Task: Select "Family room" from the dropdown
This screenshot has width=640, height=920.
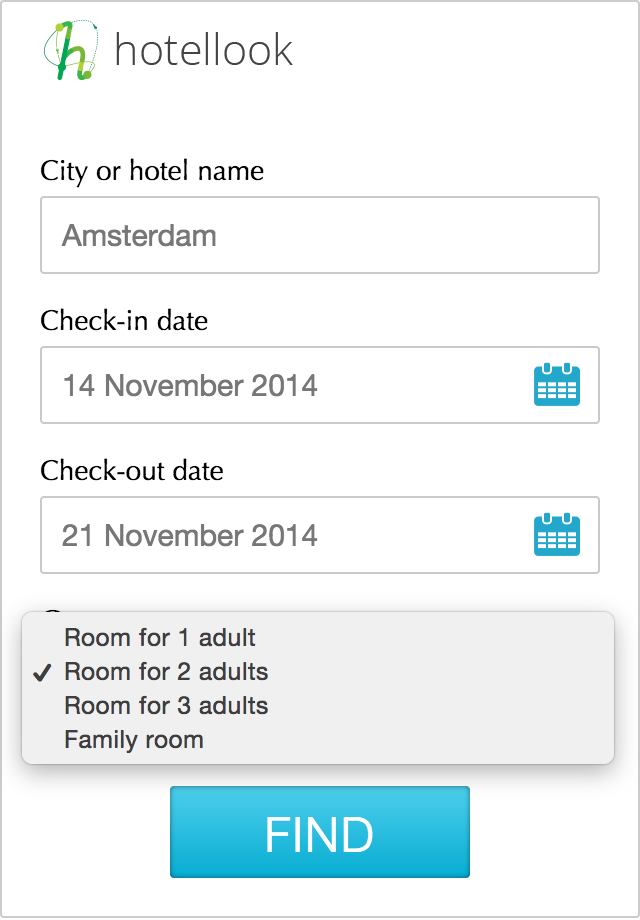Action: tap(134, 740)
